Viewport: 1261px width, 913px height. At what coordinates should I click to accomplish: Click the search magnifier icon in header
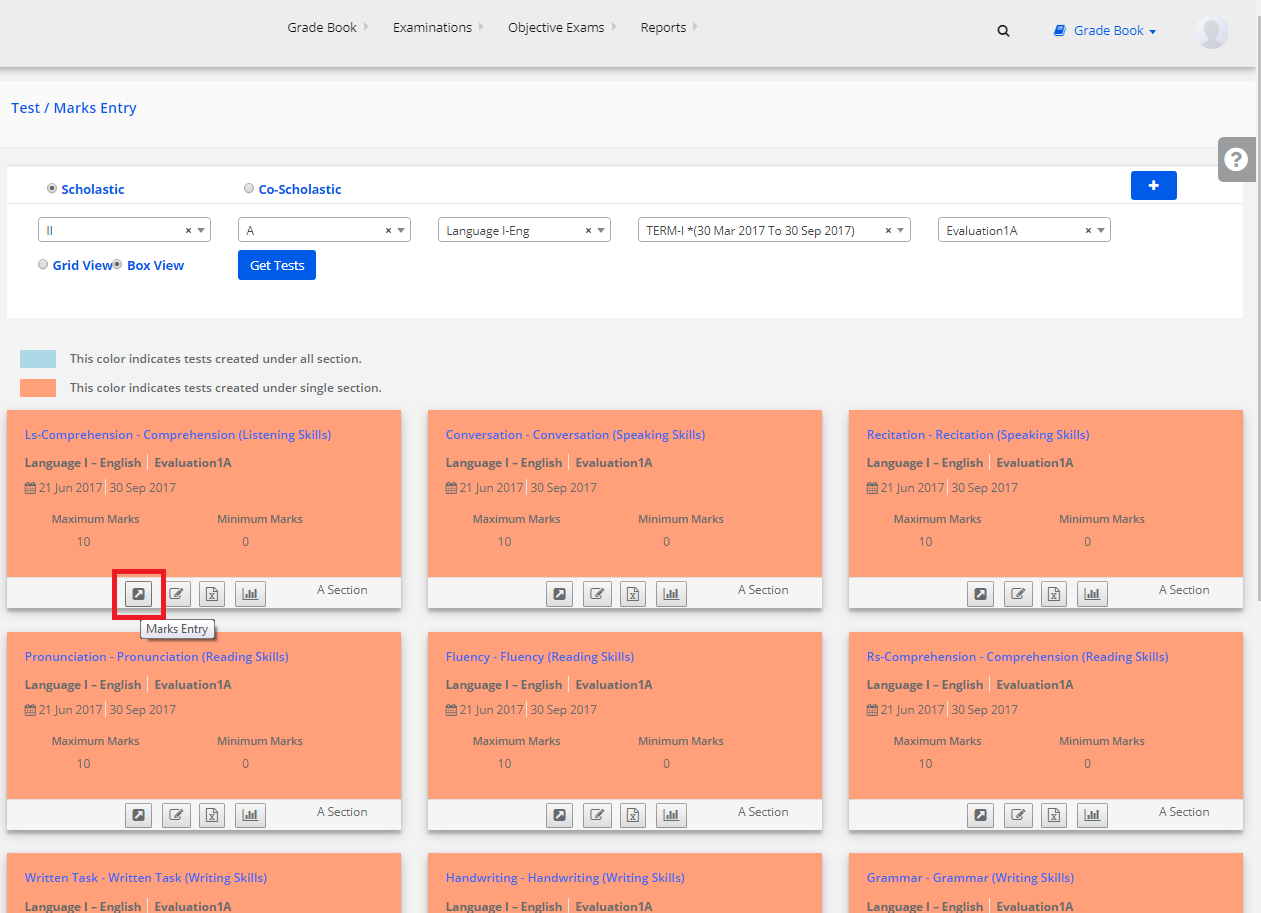coord(1003,31)
